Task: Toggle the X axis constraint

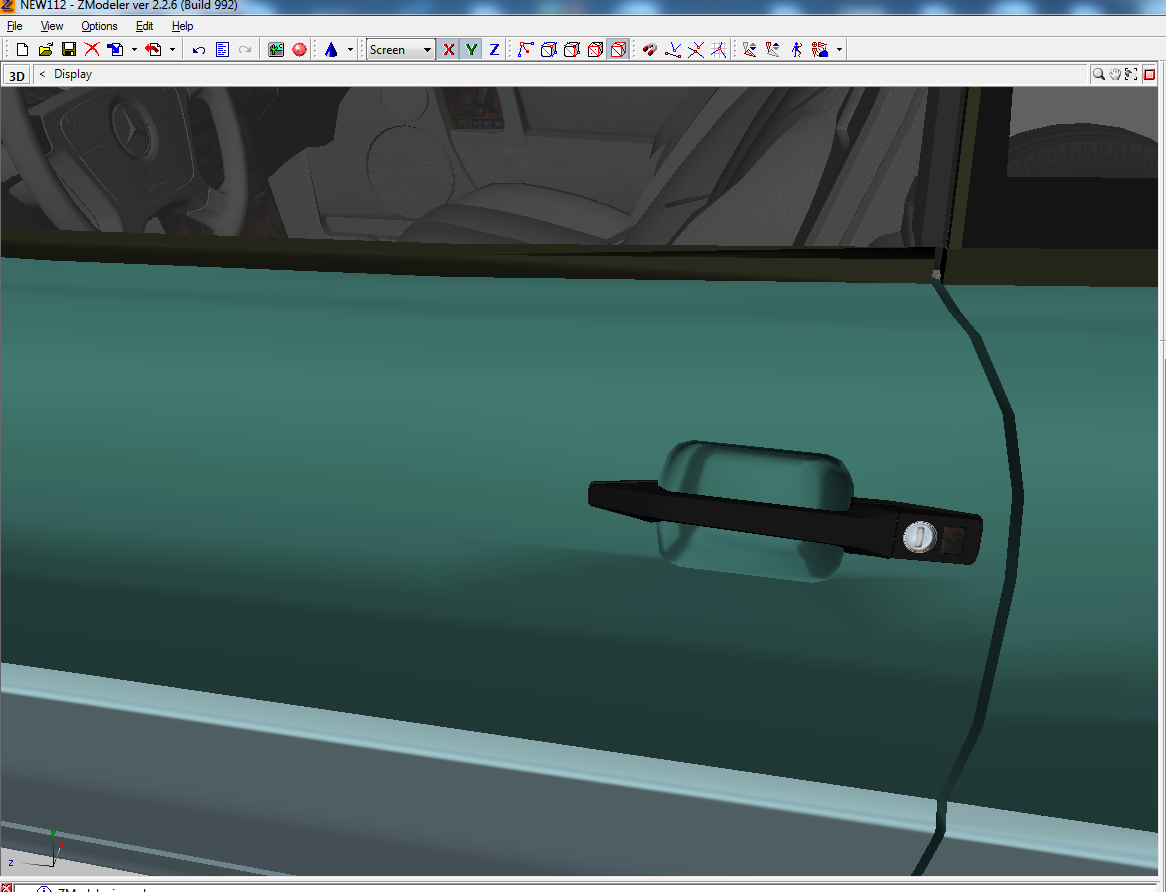Action: (x=448, y=49)
